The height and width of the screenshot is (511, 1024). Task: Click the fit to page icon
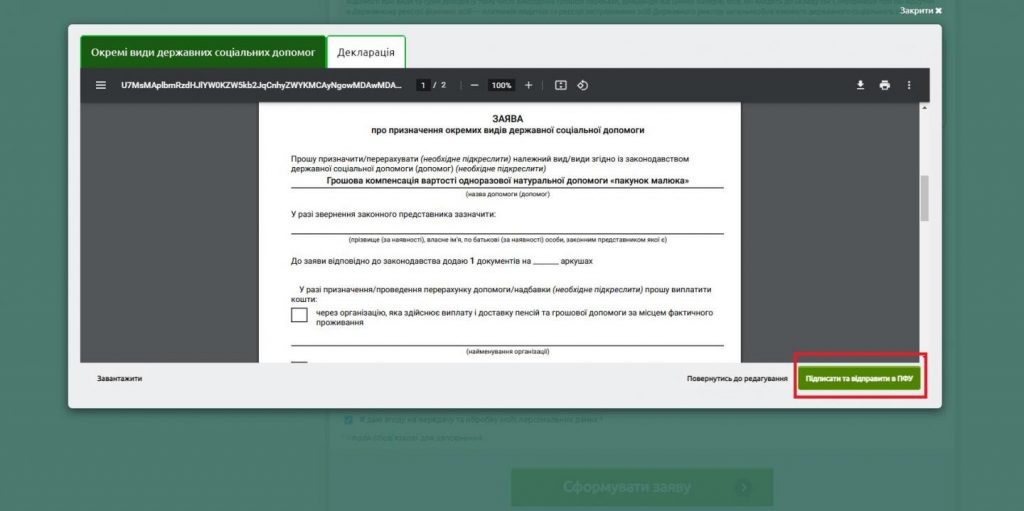[x=561, y=85]
